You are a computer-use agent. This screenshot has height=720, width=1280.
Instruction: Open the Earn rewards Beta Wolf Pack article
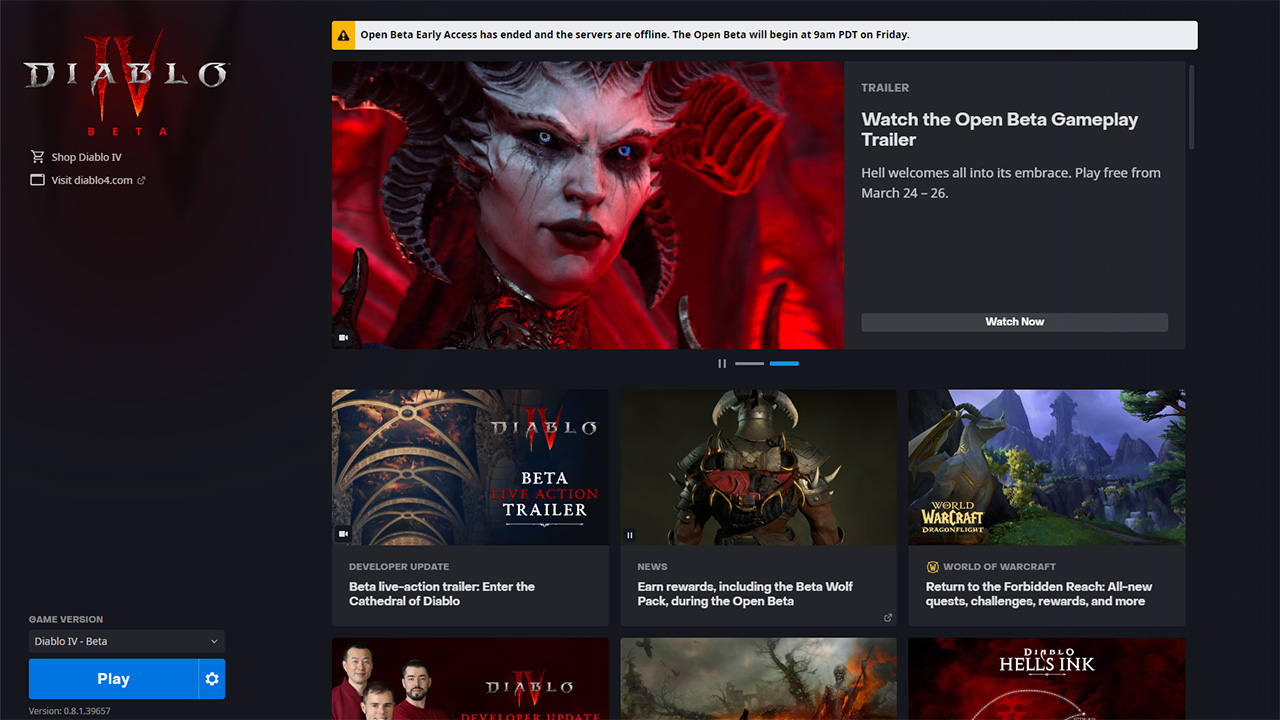click(745, 594)
